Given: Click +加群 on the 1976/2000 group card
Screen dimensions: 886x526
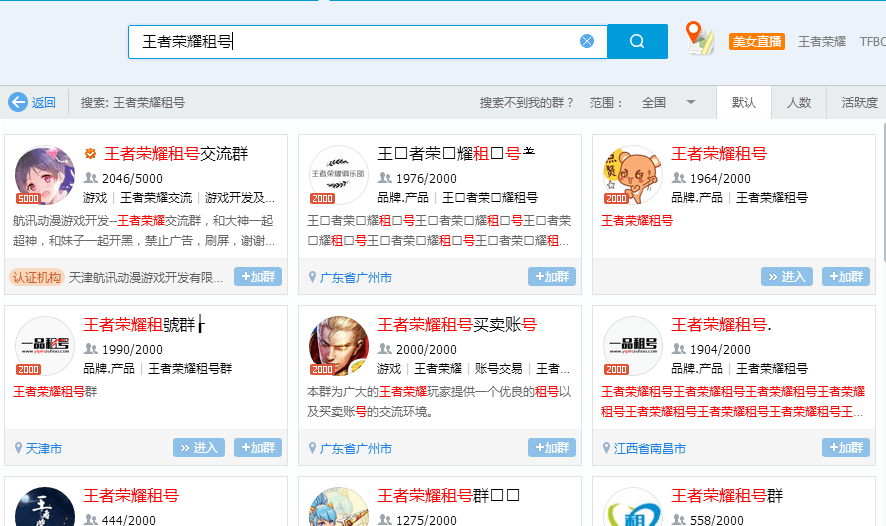Looking at the screenshot, I should (551, 276).
